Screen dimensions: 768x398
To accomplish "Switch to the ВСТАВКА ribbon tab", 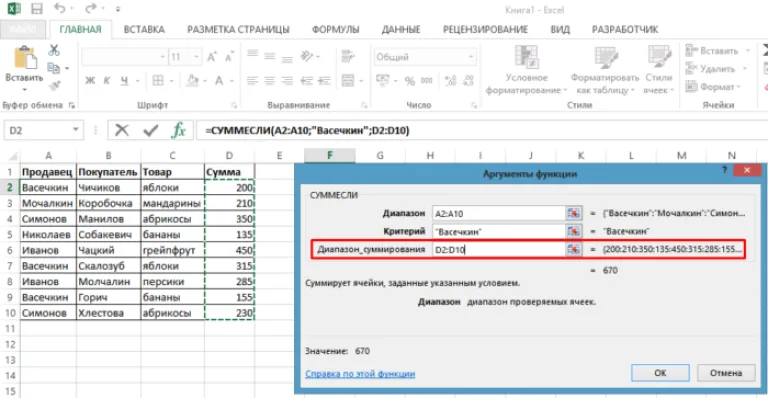I will (144, 29).
